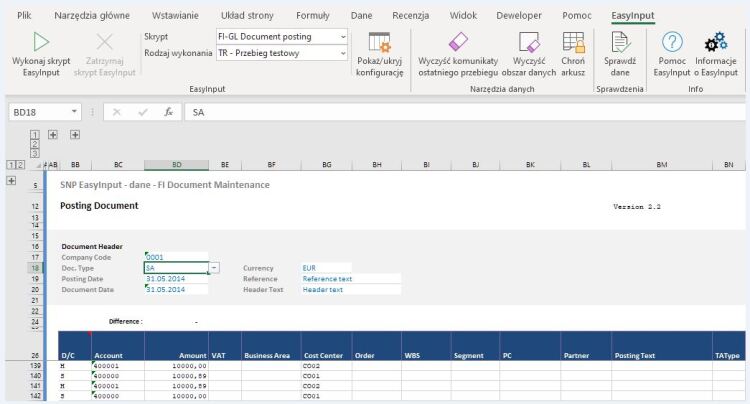
Task: Click the formula bar containing SA
Action: [x=450, y=112]
